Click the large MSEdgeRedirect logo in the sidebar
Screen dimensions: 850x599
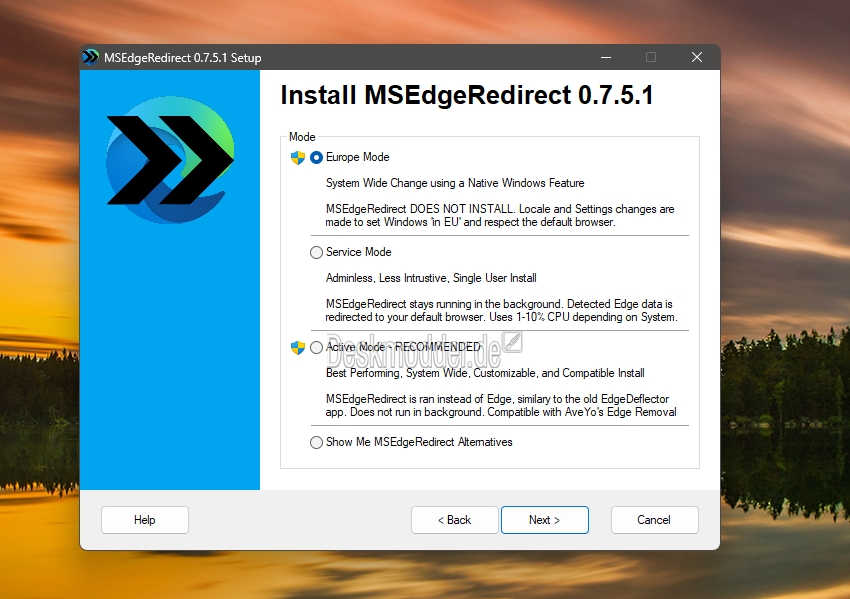pos(170,160)
